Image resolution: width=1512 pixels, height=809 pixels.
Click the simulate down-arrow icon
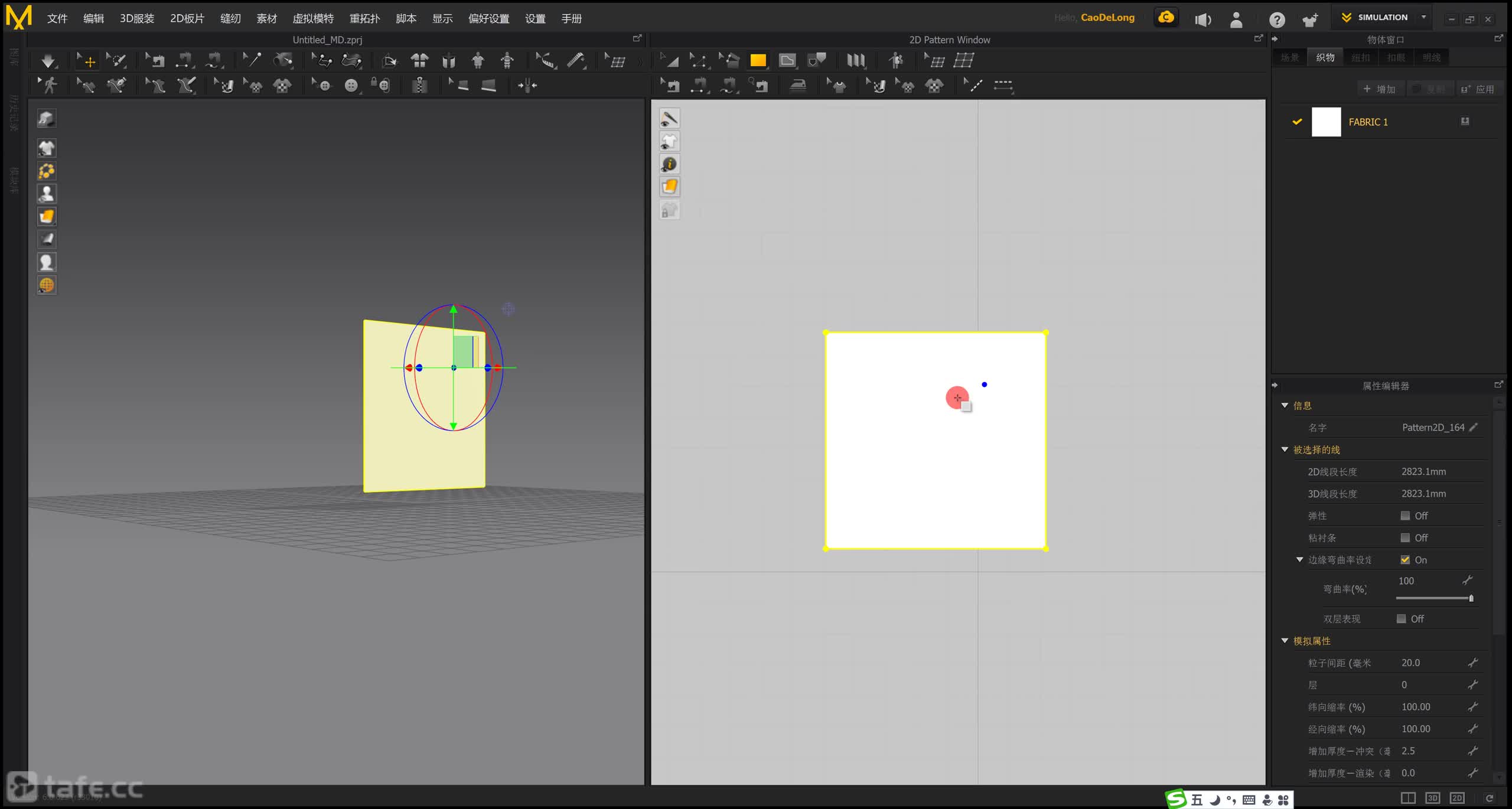click(x=48, y=60)
